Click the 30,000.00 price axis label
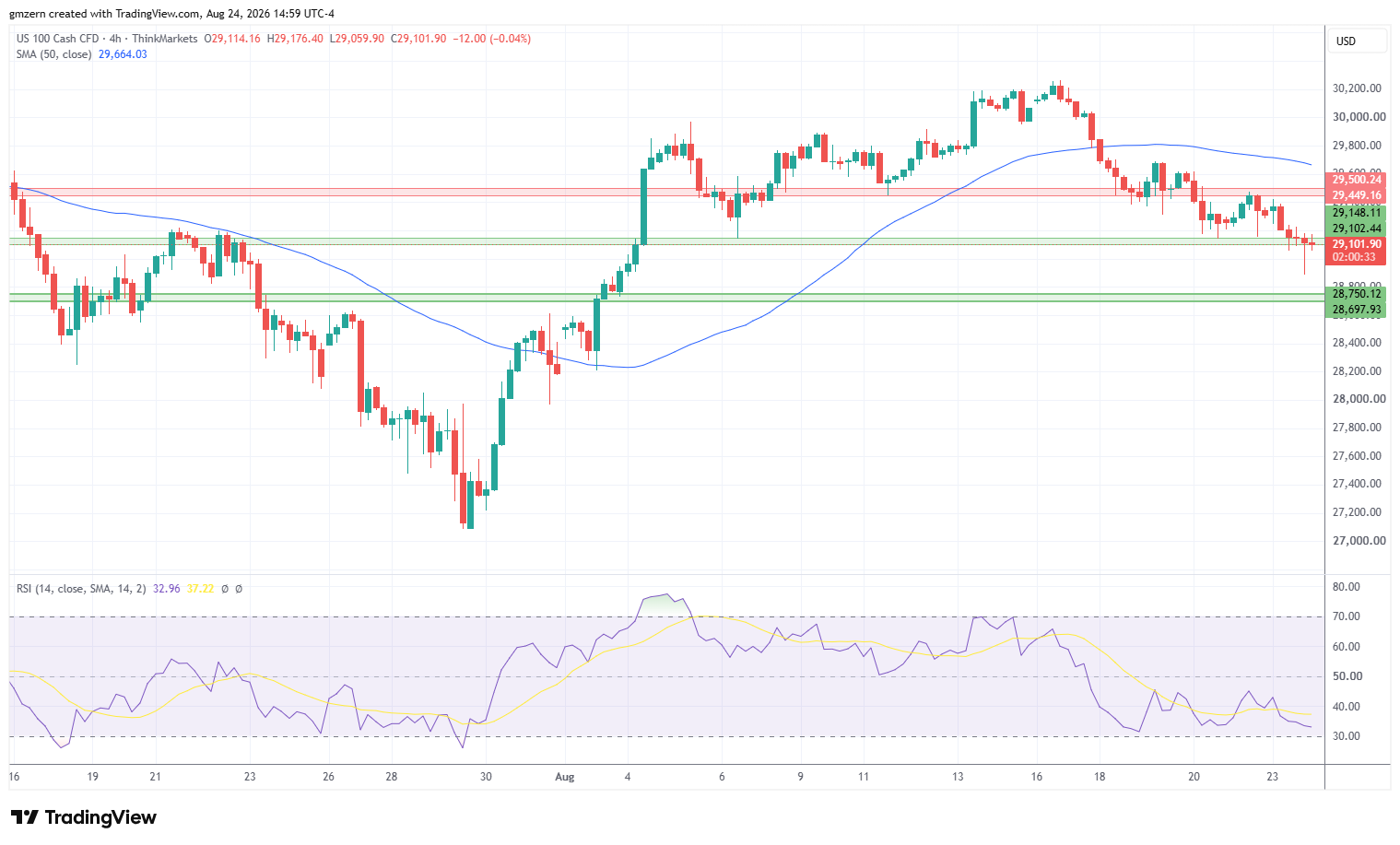Viewport: 1400px width, 845px height. (1359, 117)
